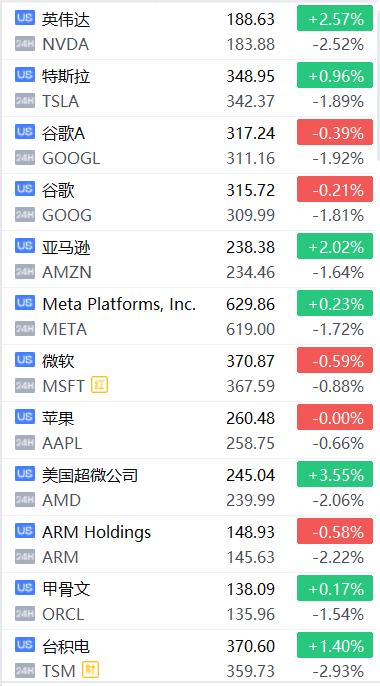Click the red -0.39% change badge for 谷歌A

pyautogui.click(x=335, y=132)
